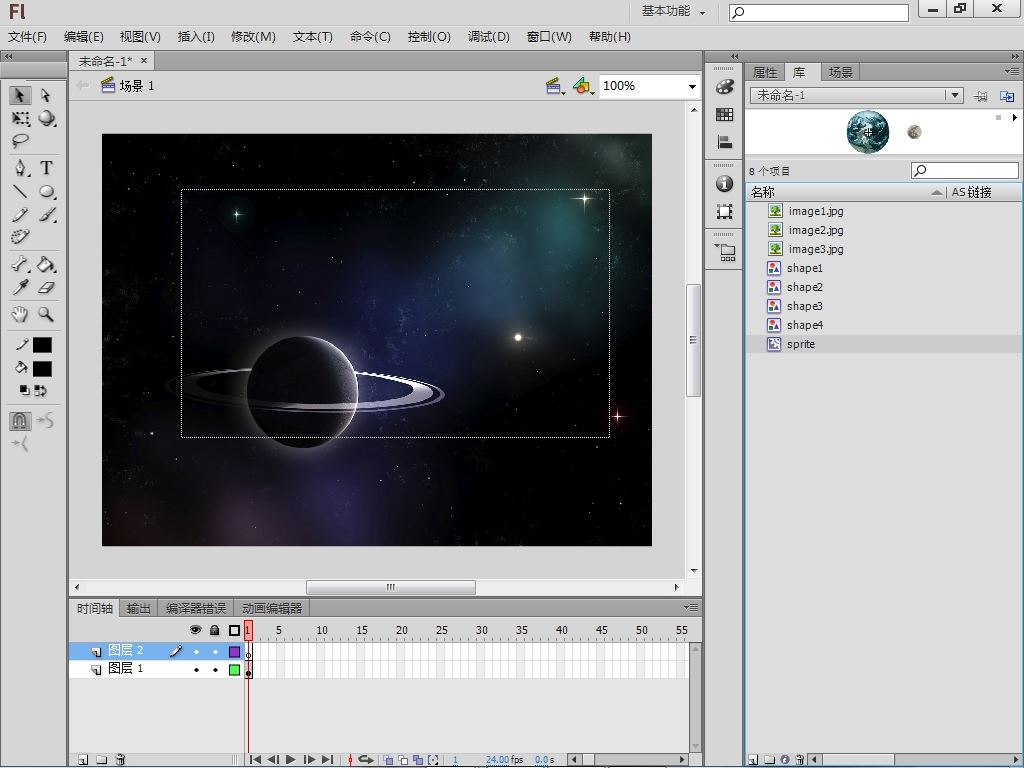Open the 修改(M) menu
The height and width of the screenshot is (768, 1024).
pyautogui.click(x=253, y=37)
